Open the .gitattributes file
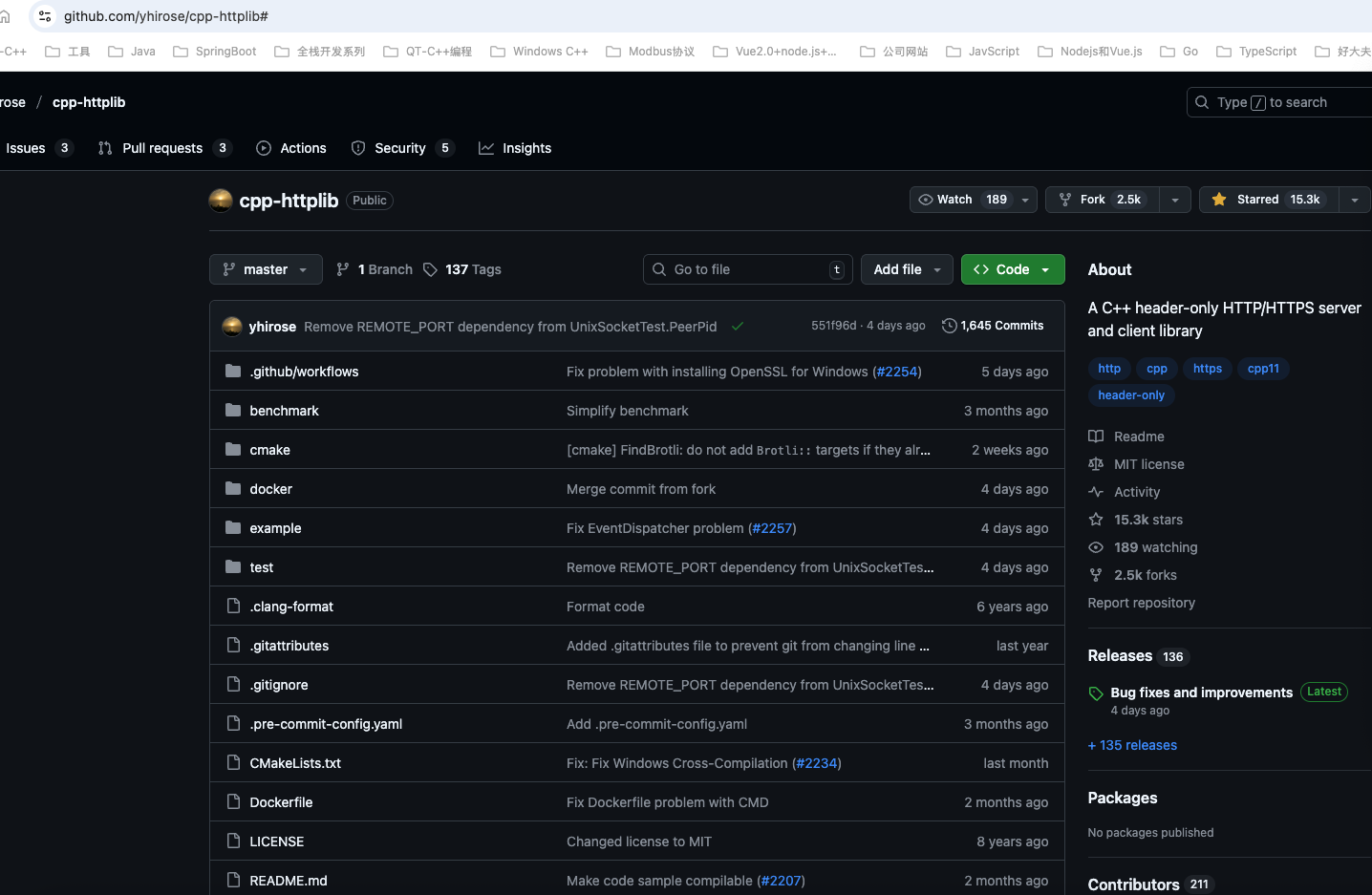This screenshot has height=895, width=1372. [x=289, y=646]
